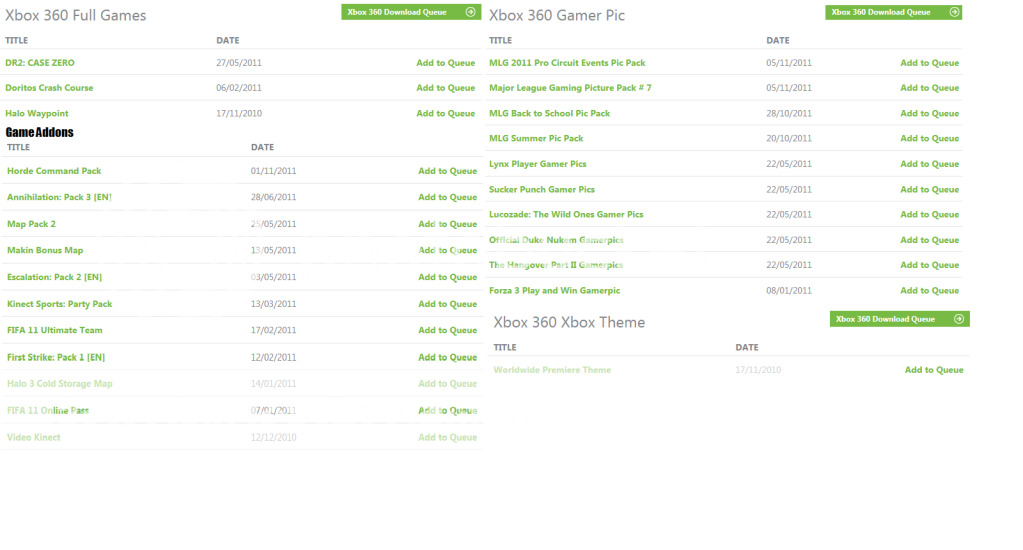This screenshot has height=550, width=1023.
Task: Open FIFA 11 Ultimate Team link
Action: point(55,330)
